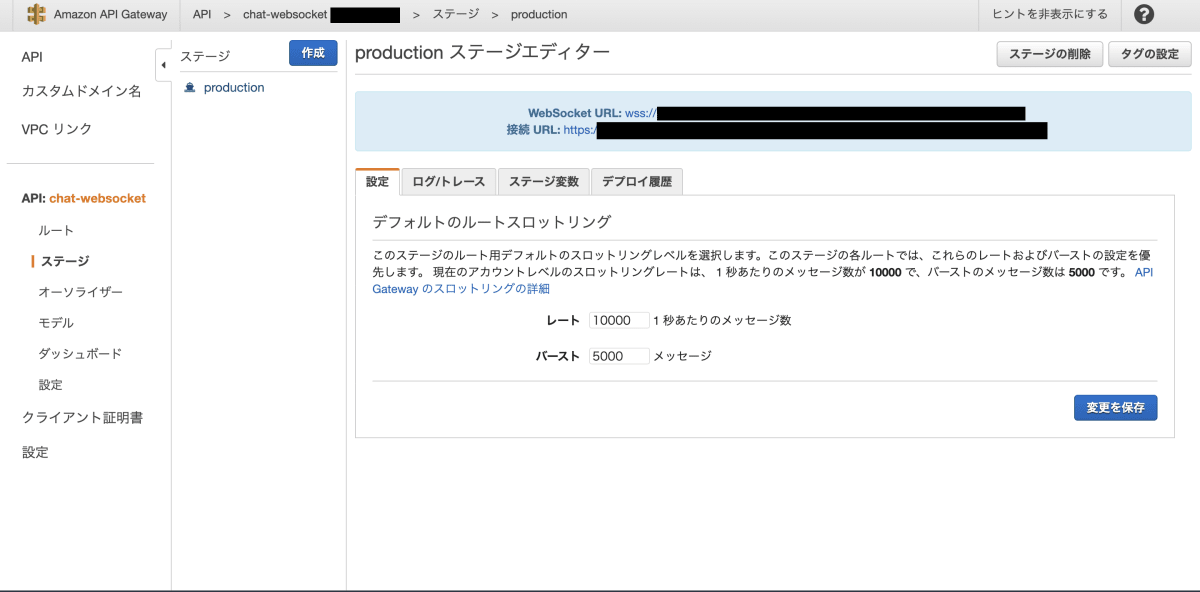The image size is (1200, 592).
Task: Click the WebSocket URL label text
Action: tap(575, 113)
